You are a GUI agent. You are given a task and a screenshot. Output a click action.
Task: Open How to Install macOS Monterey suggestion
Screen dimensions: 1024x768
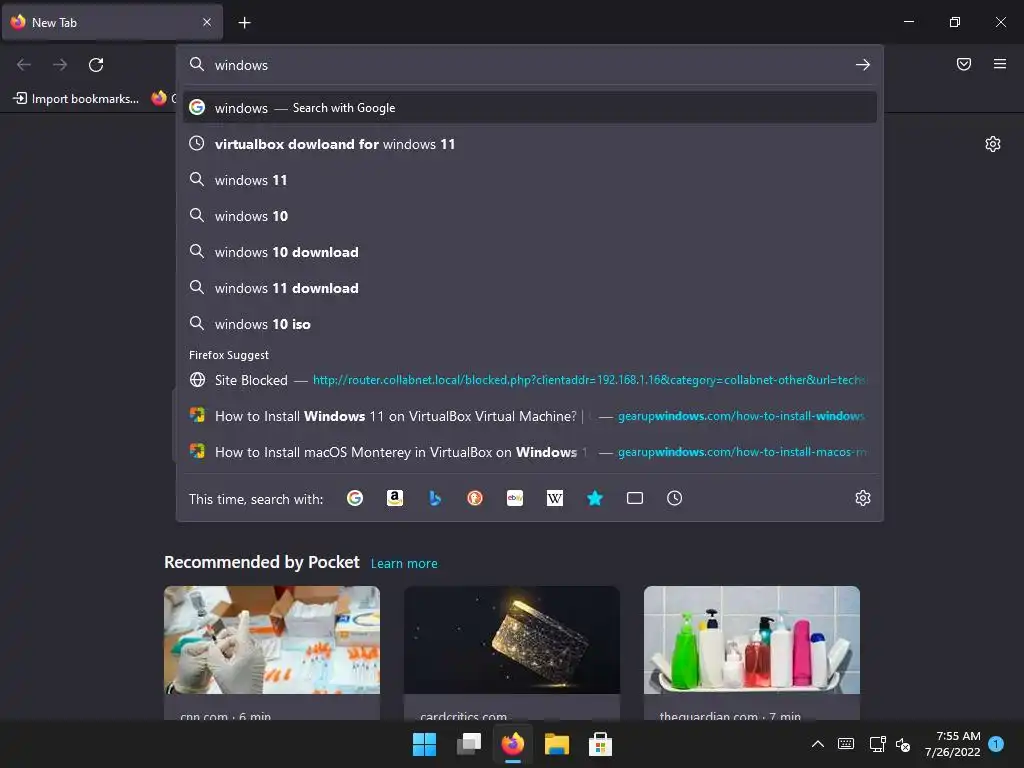pos(530,452)
